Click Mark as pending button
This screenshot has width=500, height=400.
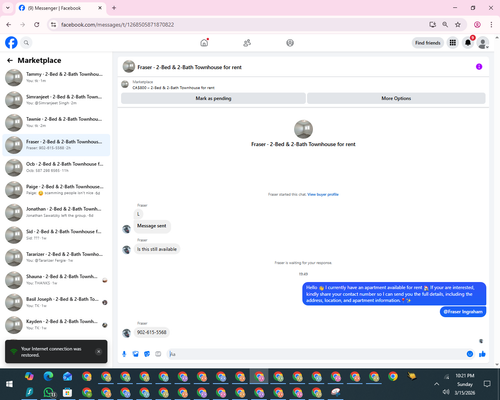[x=213, y=98]
